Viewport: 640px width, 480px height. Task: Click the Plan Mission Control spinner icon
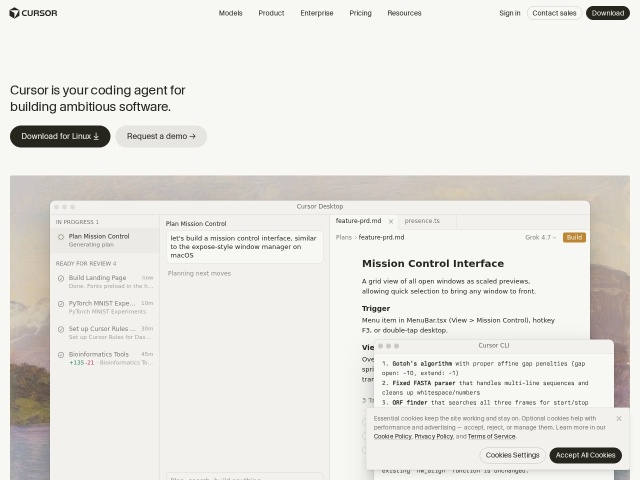[x=61, y=237]
